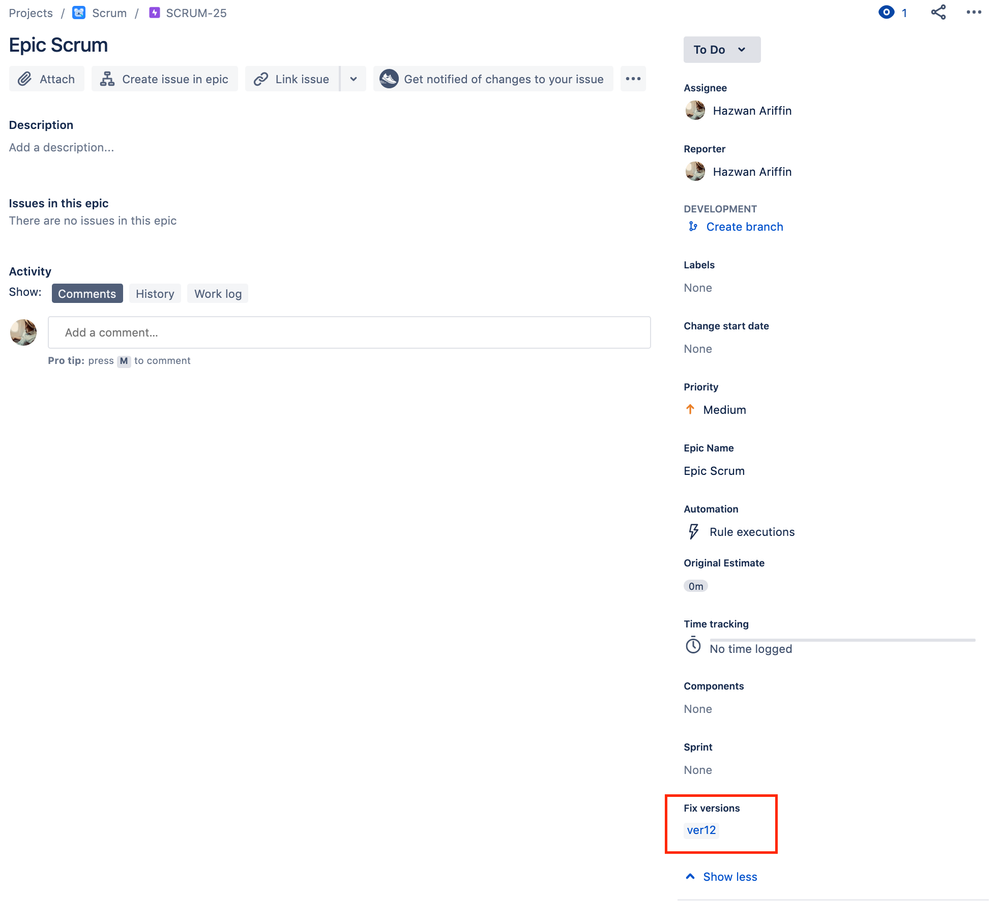
Task: Select the Comments tab
Action: (x=87, y=293)
